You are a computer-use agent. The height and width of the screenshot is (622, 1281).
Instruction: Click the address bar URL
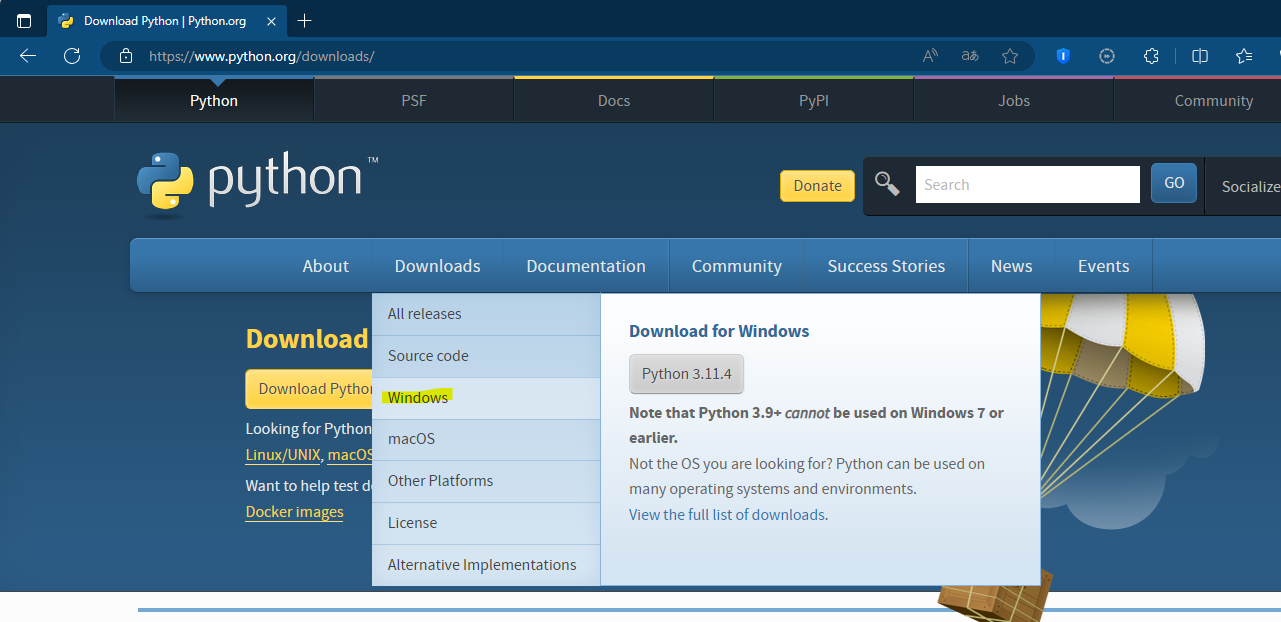(262, 56)
